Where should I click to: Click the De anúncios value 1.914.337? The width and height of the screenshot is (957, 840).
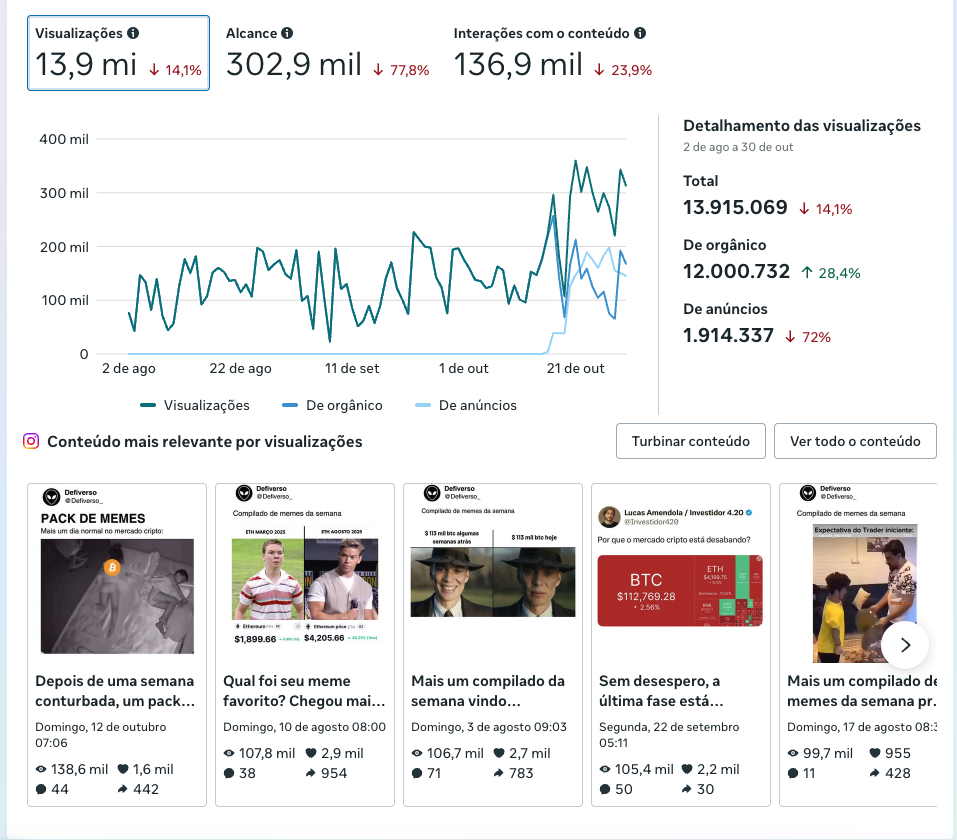tap(728, 336)
